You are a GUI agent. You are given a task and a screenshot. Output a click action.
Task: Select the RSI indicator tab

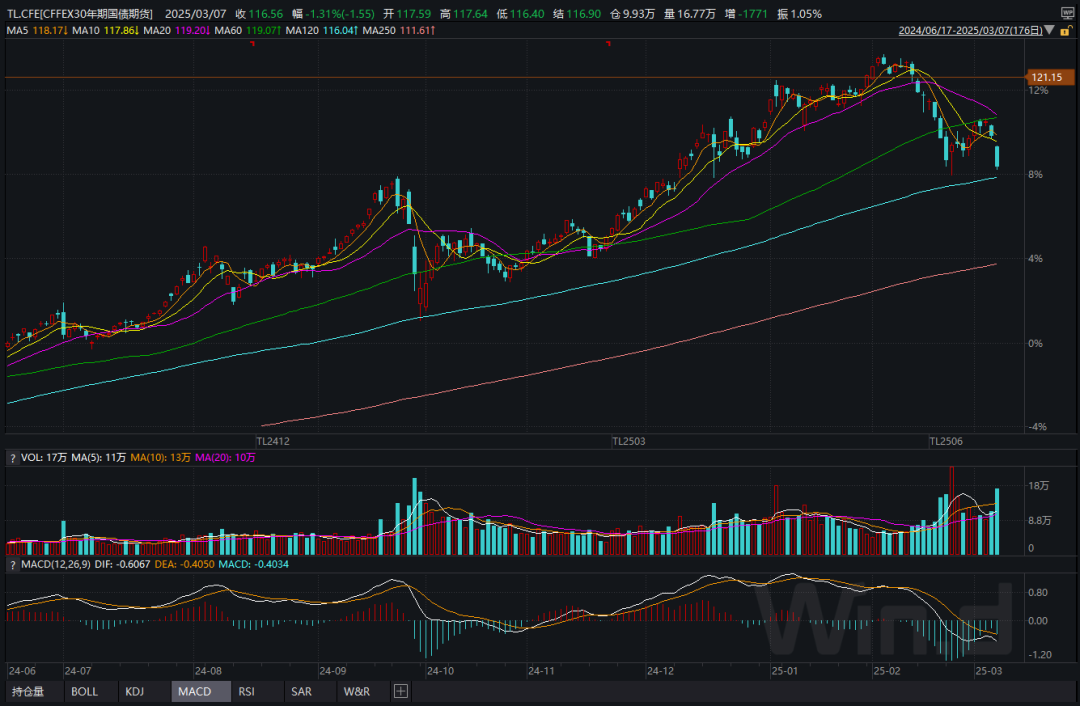click(246, 691)
